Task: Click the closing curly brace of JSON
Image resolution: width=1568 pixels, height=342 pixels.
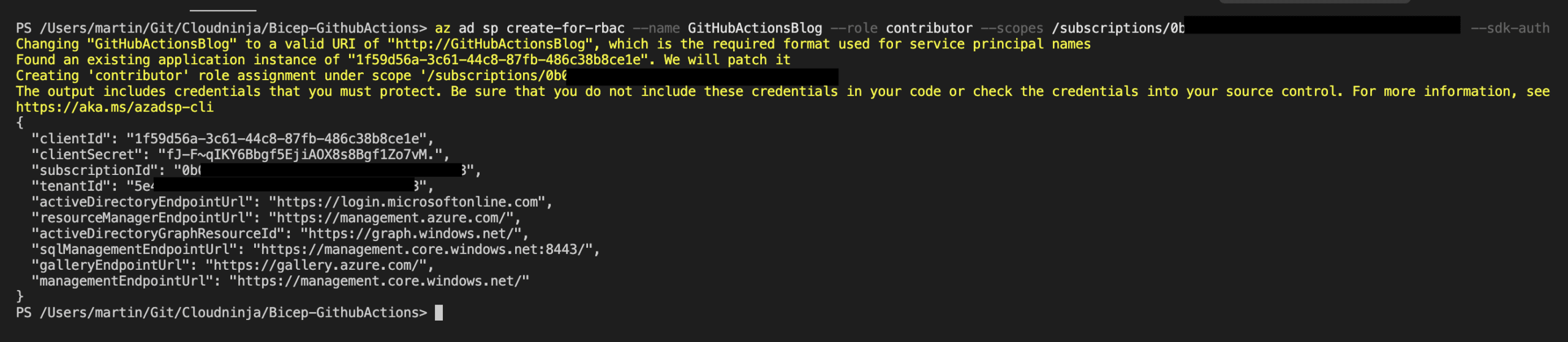Action: (20, 297)
